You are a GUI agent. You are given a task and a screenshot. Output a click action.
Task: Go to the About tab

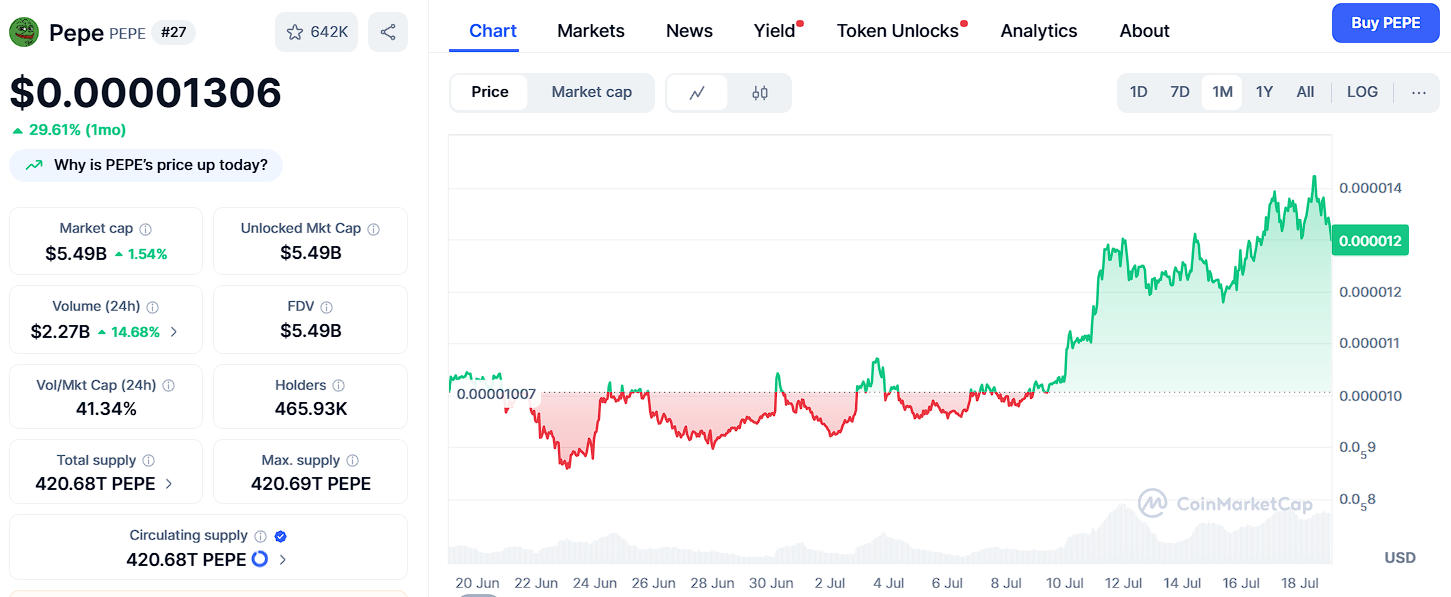[x=1145, y=31]
